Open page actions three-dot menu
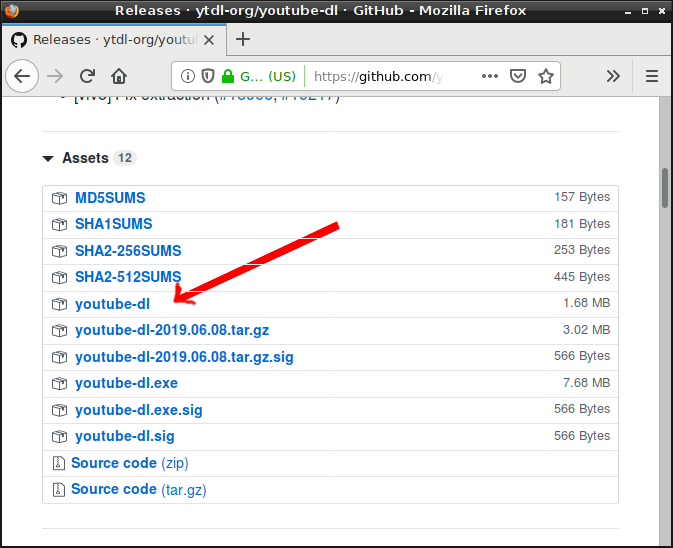Image resolution: width=673 pixels, height=548 pixels. click(490, 76)
